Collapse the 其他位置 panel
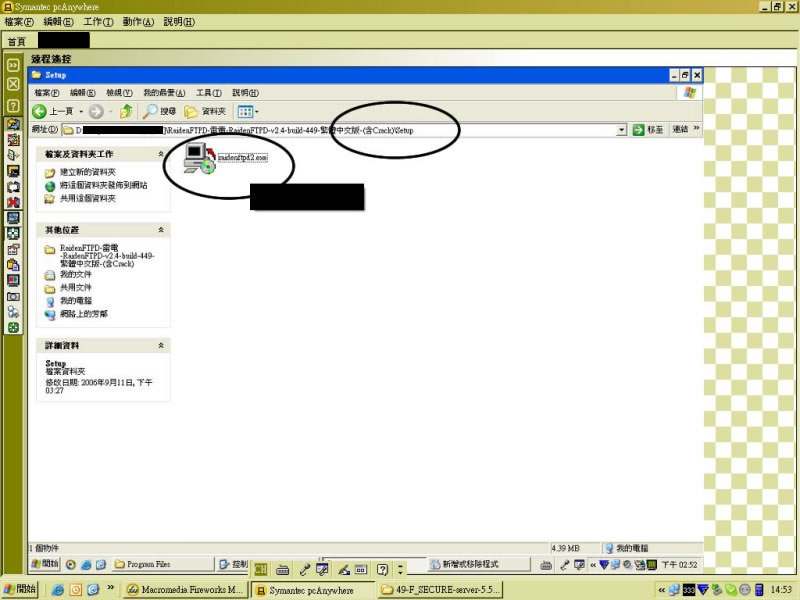Screen dimensions: 800x600 point(161,230)
